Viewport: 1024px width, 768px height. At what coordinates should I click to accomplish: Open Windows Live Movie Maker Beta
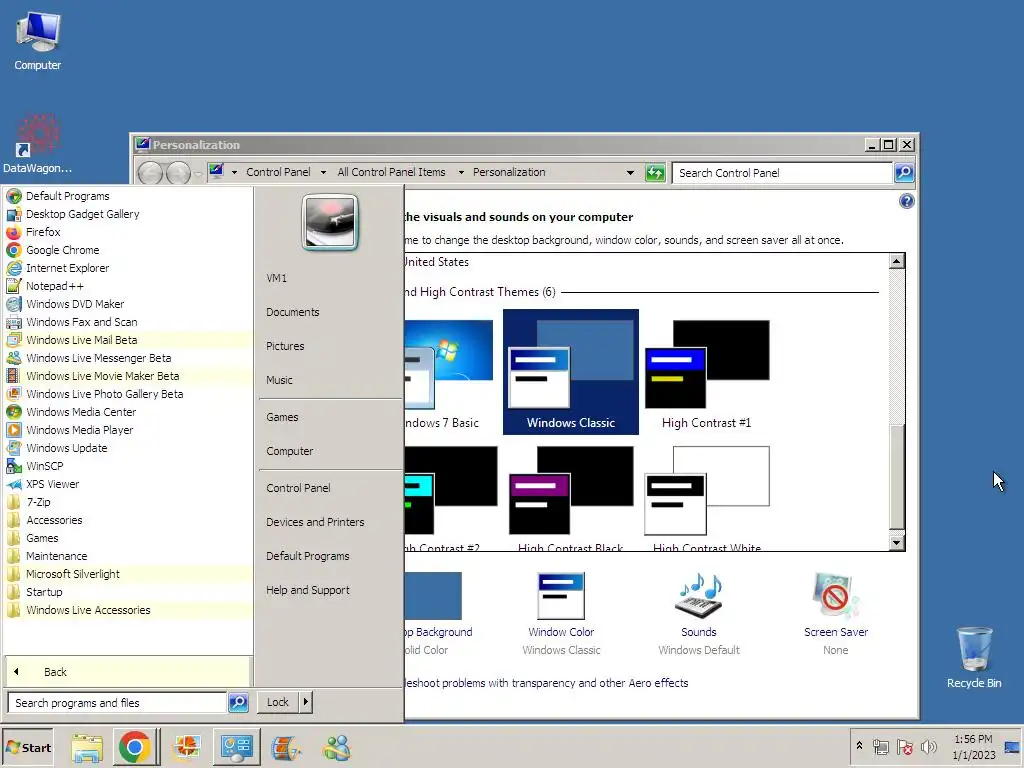(103, 376)
